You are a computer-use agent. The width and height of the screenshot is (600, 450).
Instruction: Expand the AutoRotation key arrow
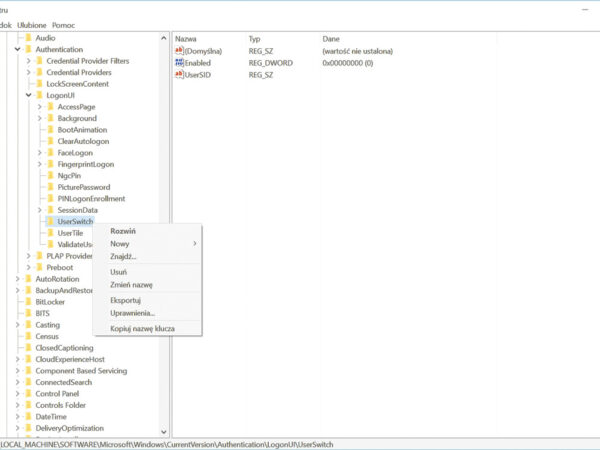(17, 279)
